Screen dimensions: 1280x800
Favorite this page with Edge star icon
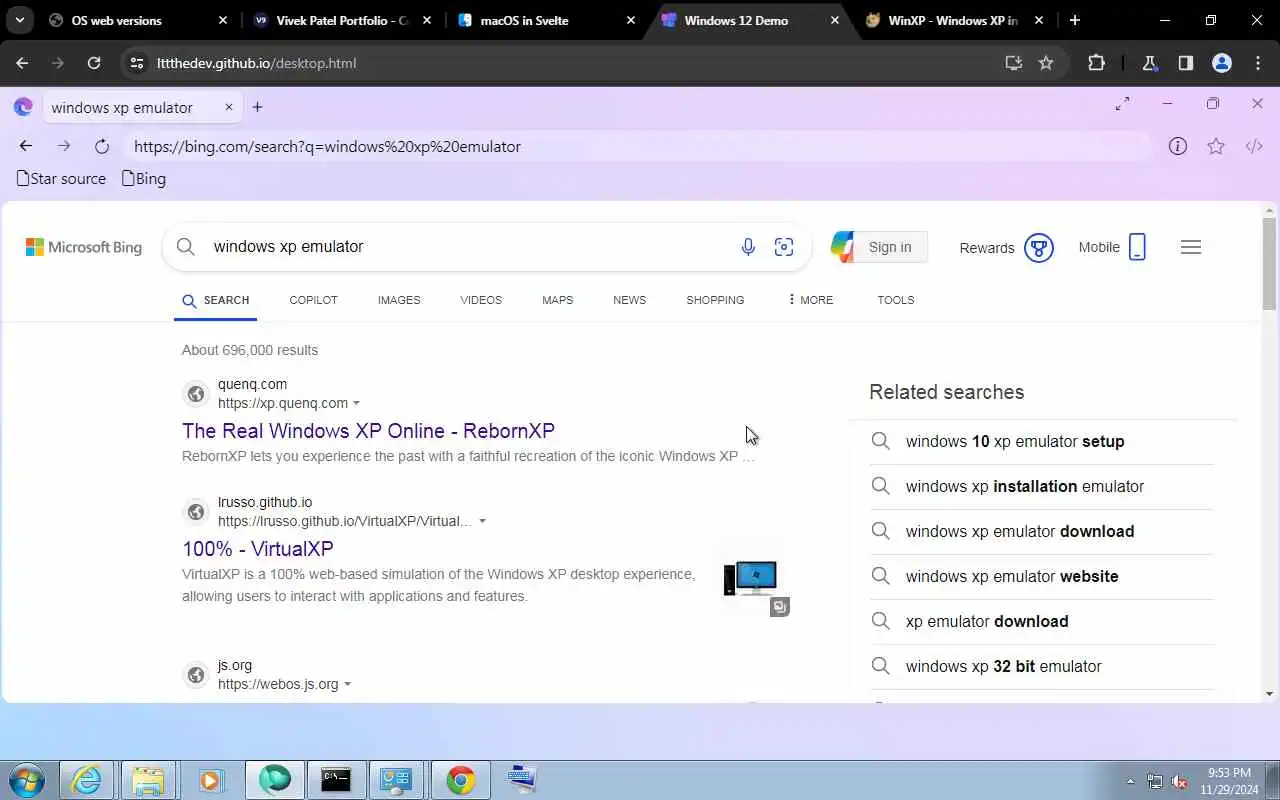1216,146
